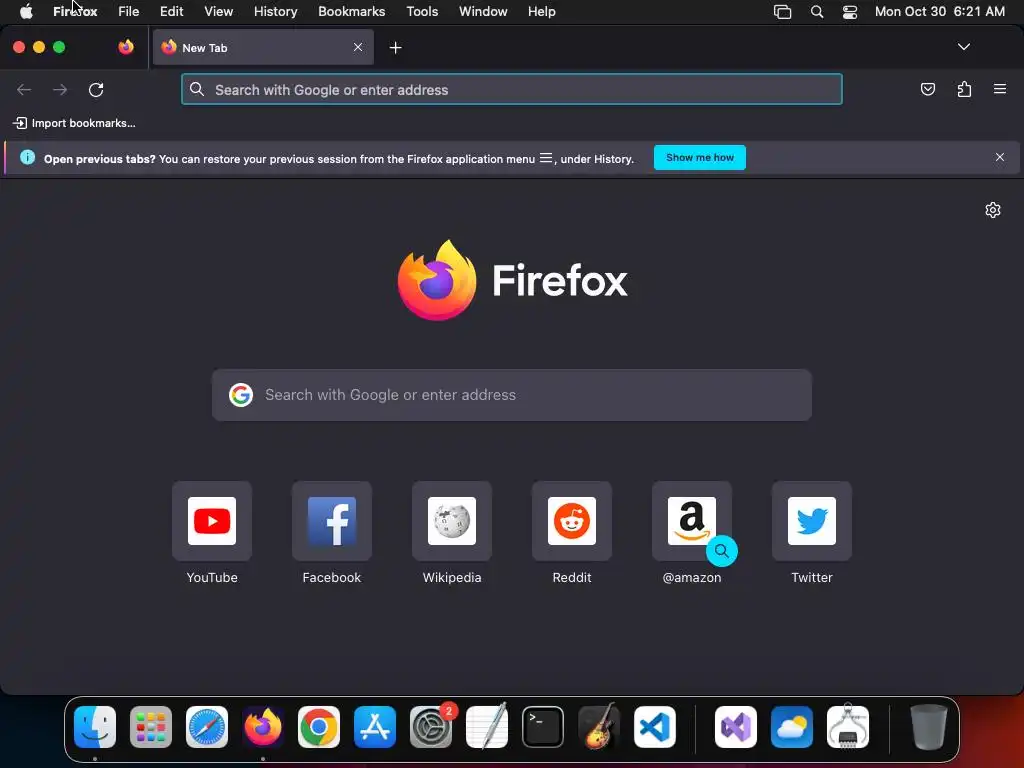Click the forward navigation arrow
1024x768 pixels.
[60, 89]
